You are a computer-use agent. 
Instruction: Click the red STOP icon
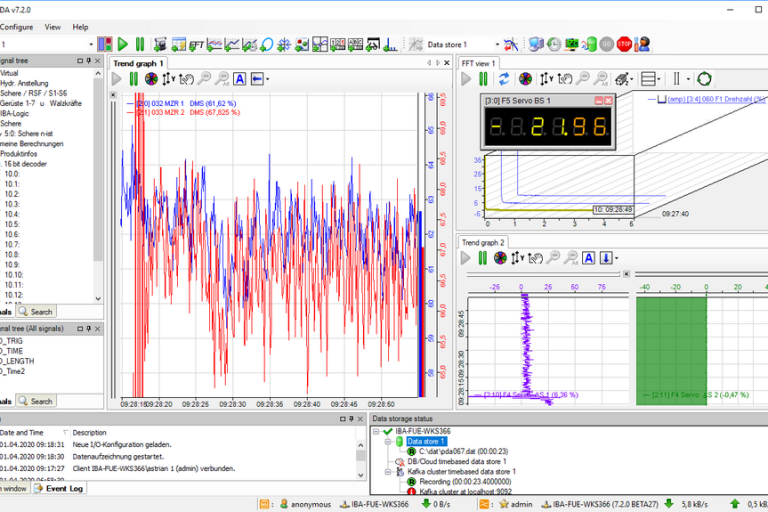pos(624,45)
